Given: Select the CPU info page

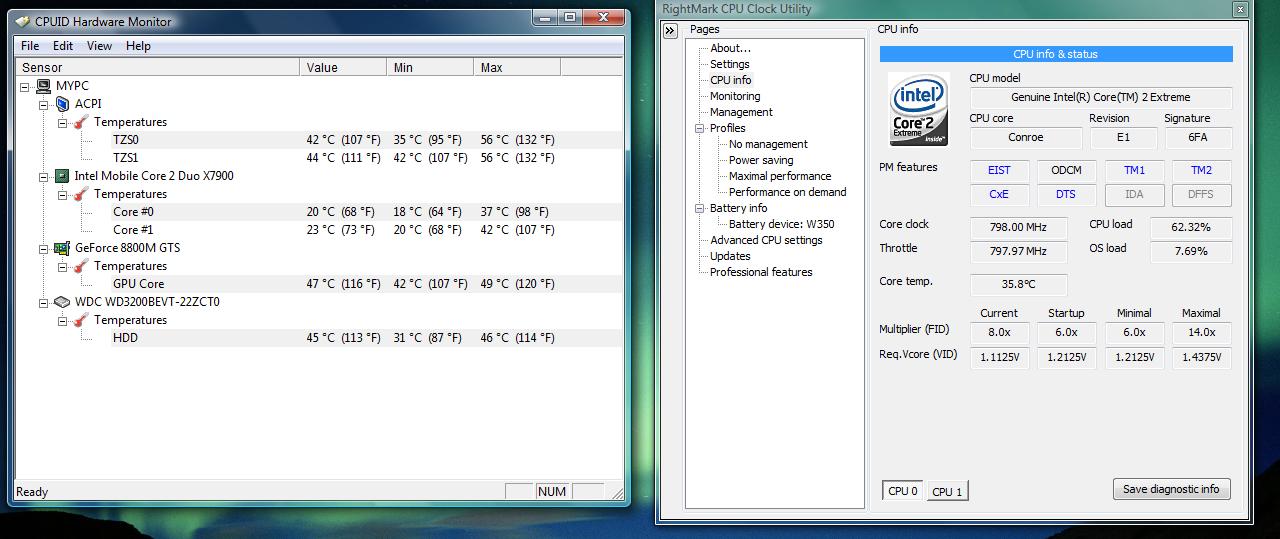Looking at the screenshot, I should 731,80.
